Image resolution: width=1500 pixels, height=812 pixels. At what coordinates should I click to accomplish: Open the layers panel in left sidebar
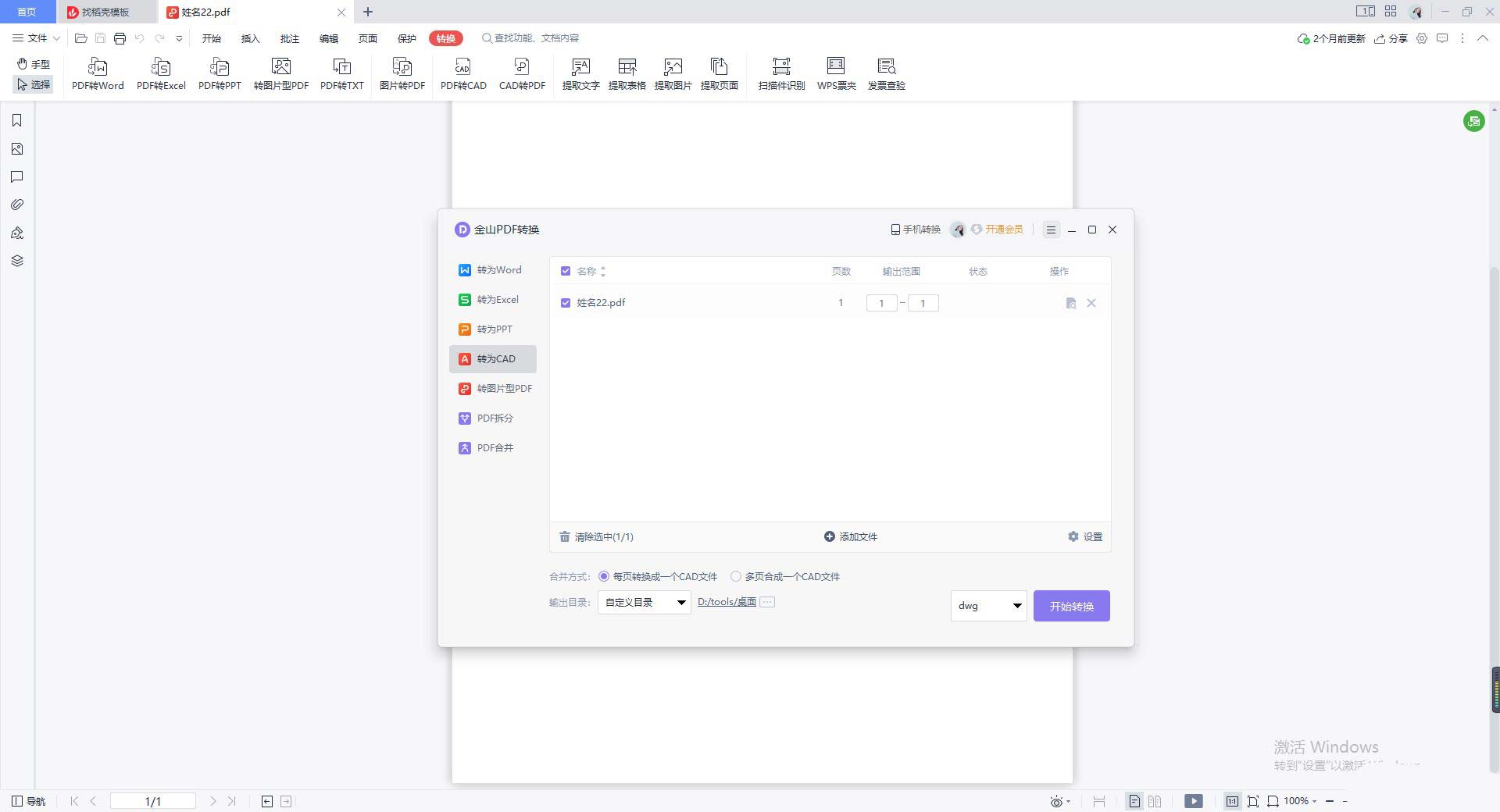coord(17,261)
